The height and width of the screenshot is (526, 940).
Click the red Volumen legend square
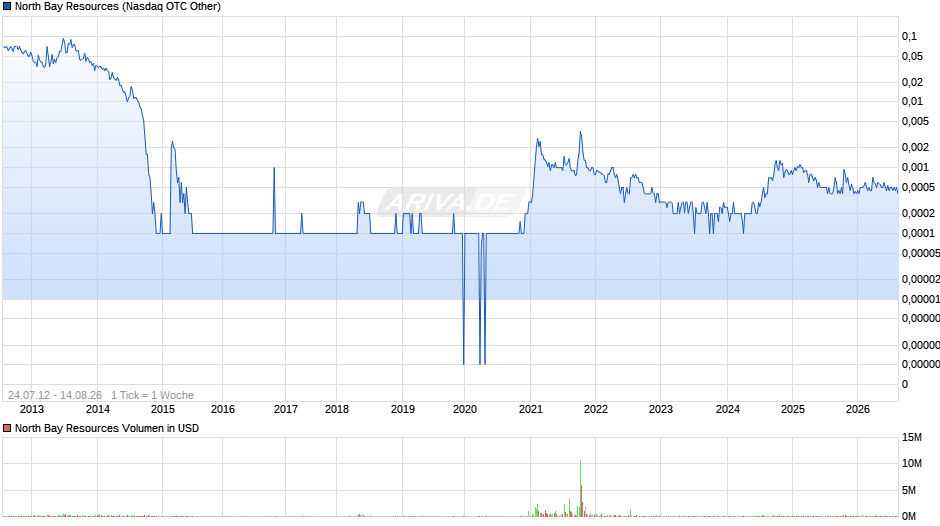click(7, 428)
